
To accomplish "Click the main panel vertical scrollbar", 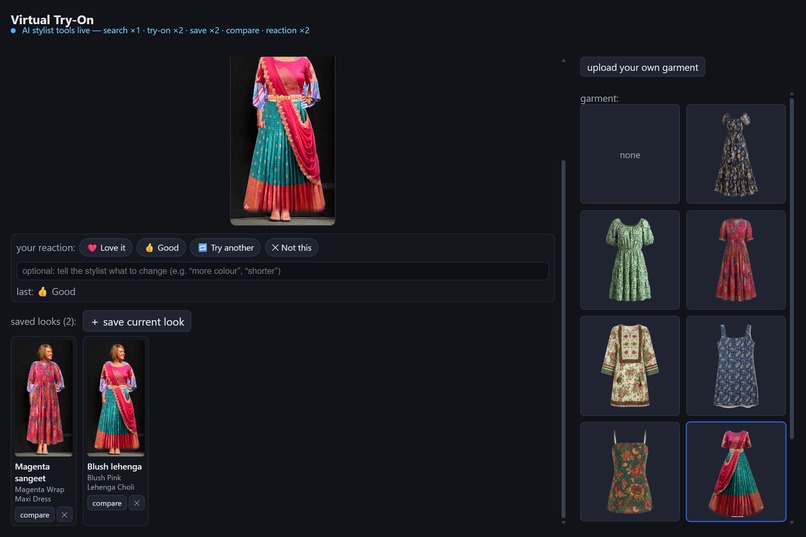I will (563, 339).
